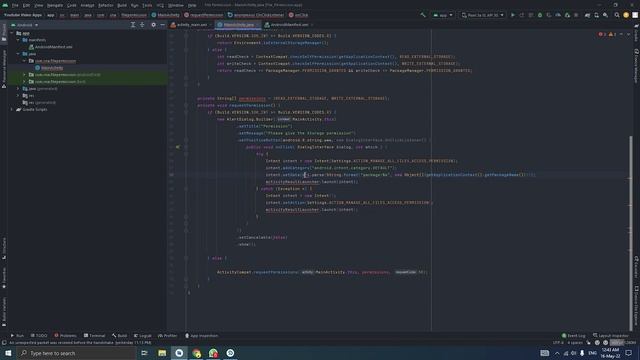
Task: Expand the java (generated) folder node
Action: pos(18,89)
